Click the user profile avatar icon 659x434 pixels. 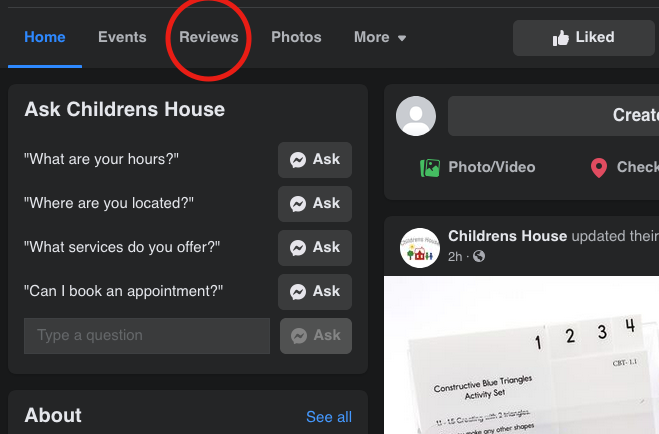(x=416, y=116)
